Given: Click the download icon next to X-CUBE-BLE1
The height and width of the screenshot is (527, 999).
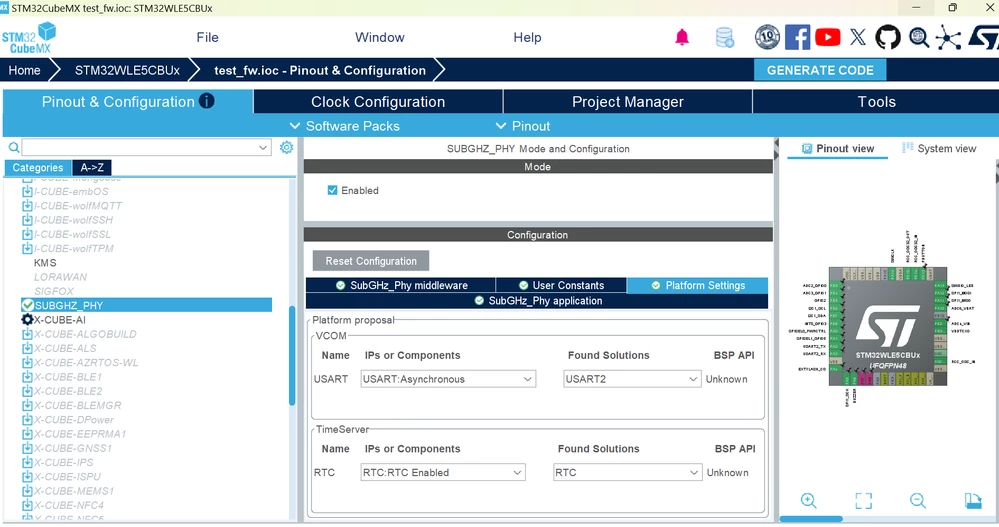Looking at the screenshot, I should [27, 377].
